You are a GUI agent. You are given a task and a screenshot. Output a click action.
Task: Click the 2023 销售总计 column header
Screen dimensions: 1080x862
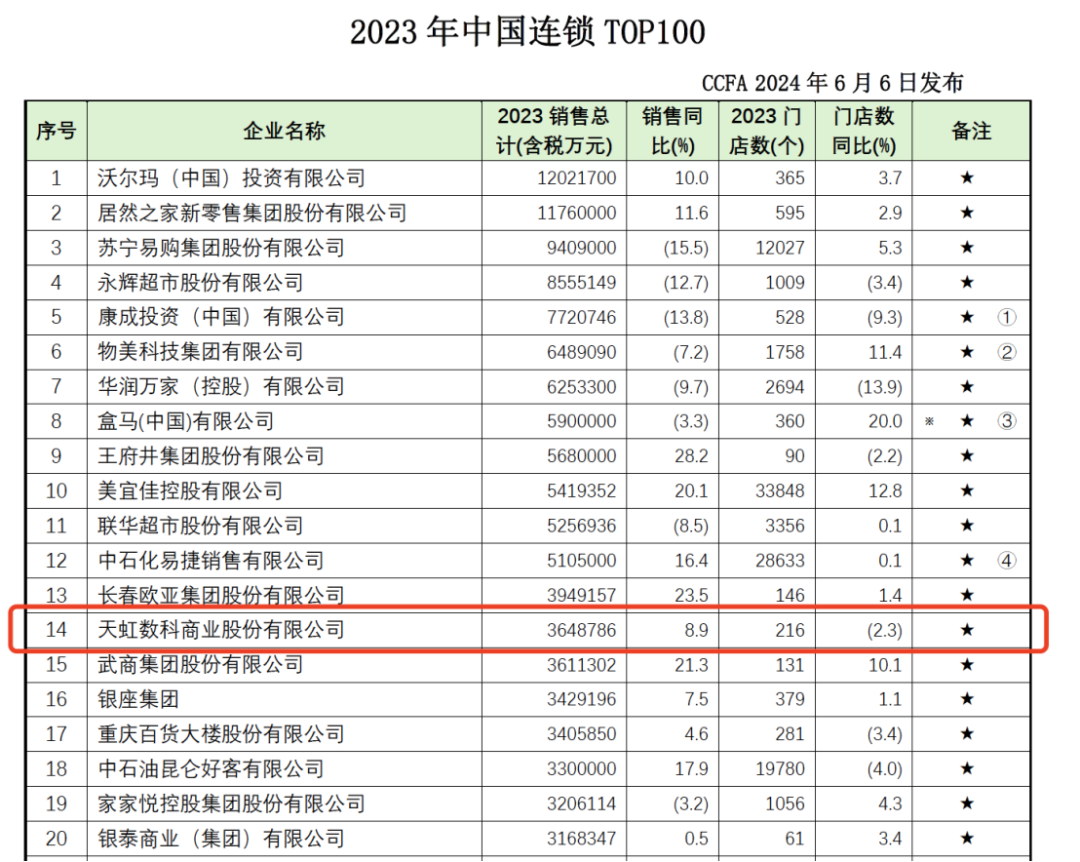point(553,131)
